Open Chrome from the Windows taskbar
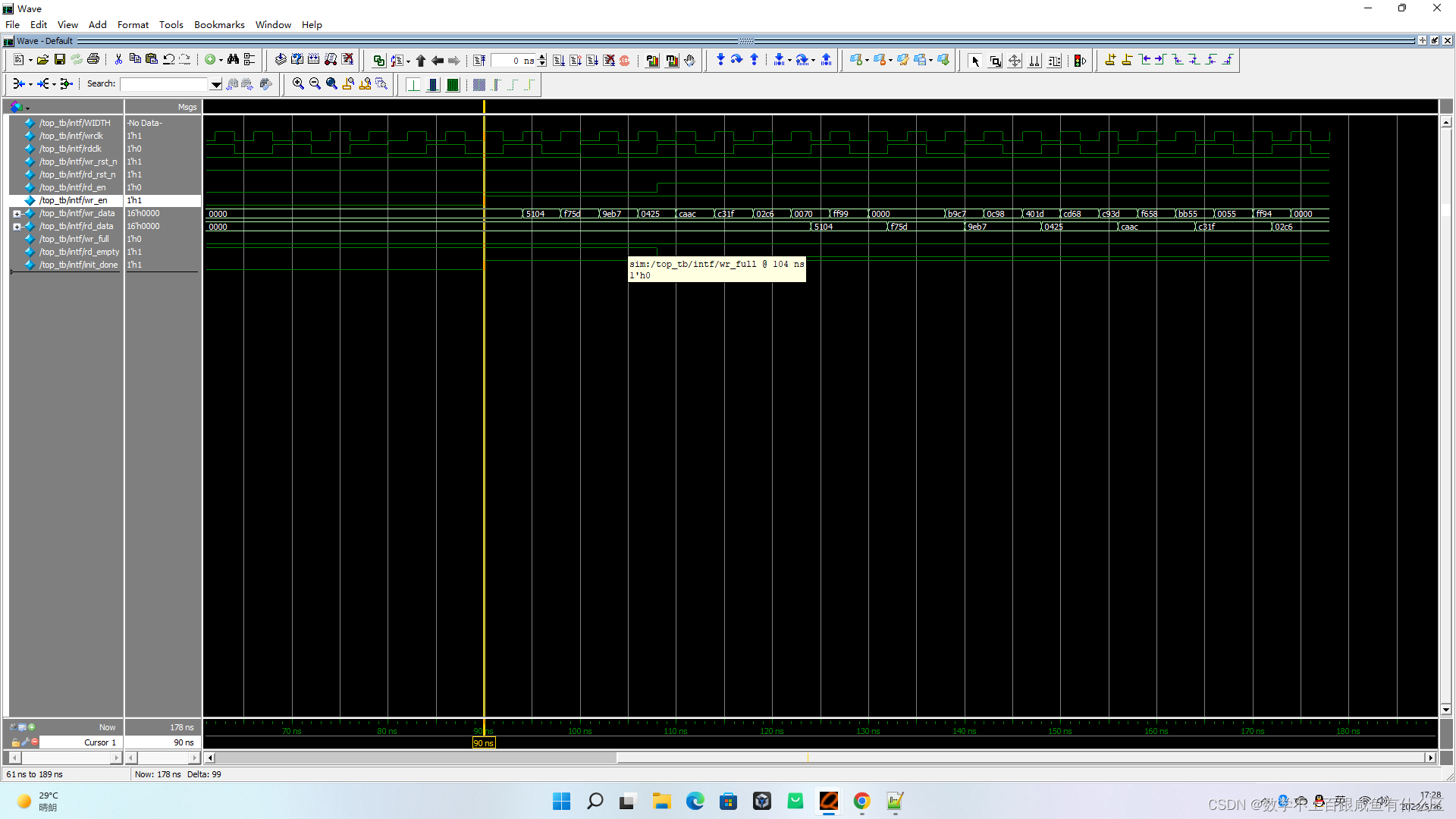This screenshot has height=819, width=1456. point(861,801)
